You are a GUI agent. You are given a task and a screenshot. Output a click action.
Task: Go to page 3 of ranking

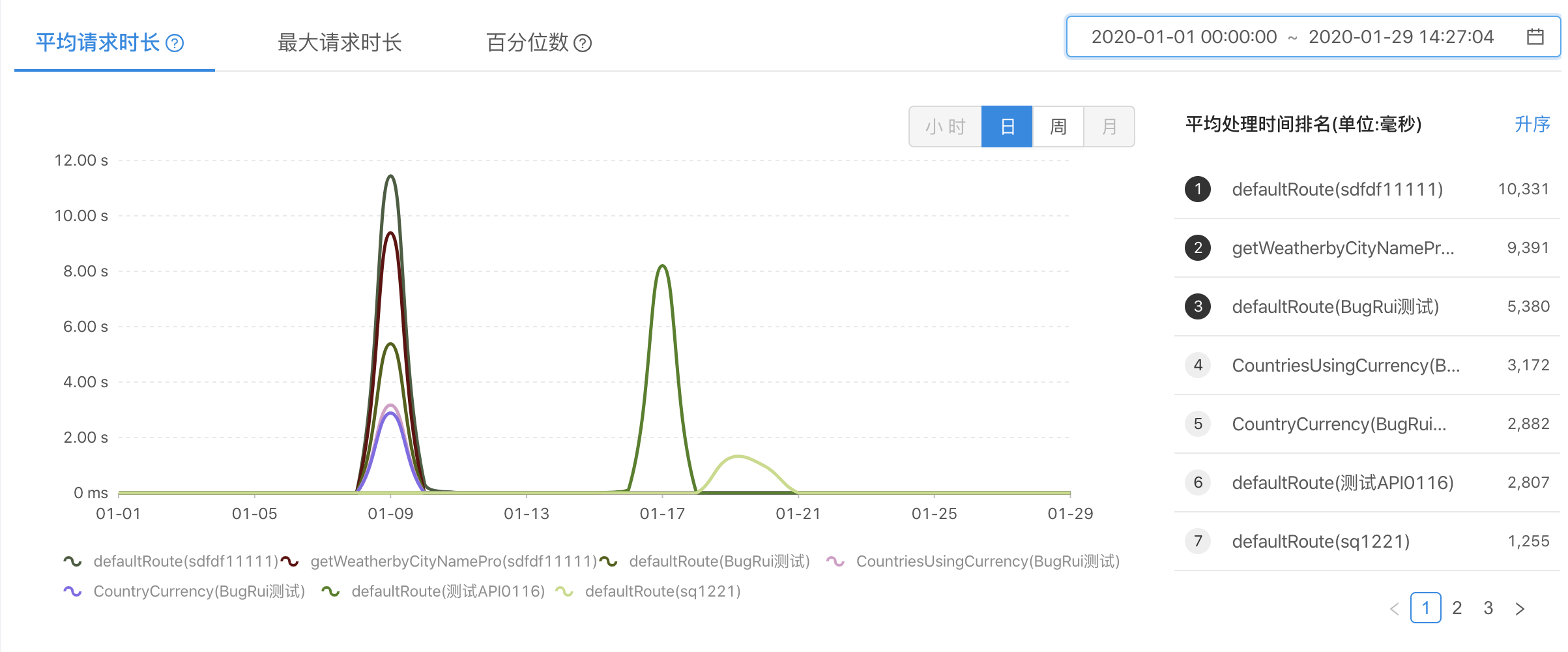tap(1488, 608)
